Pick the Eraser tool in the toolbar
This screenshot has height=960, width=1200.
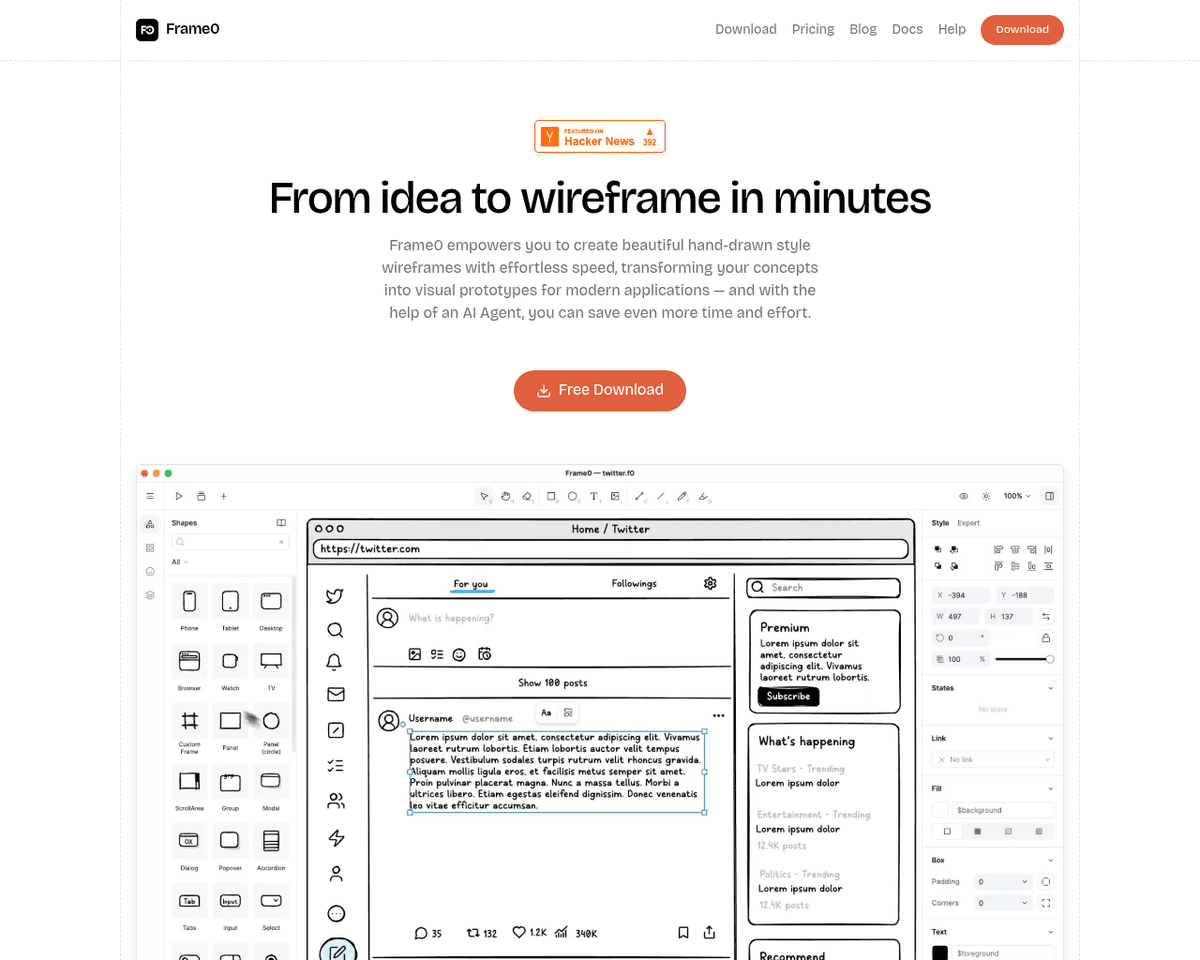pyautogui.click(x=527, y=496)
